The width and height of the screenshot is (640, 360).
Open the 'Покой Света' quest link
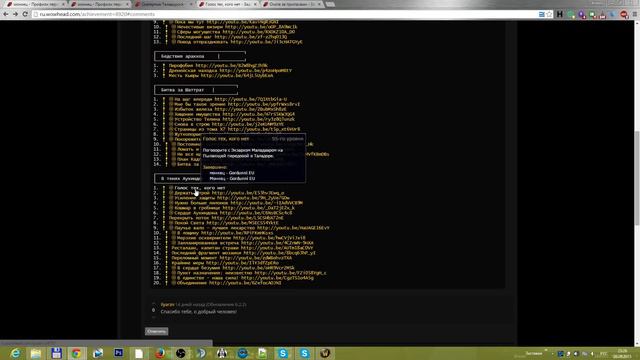point(188,223)
